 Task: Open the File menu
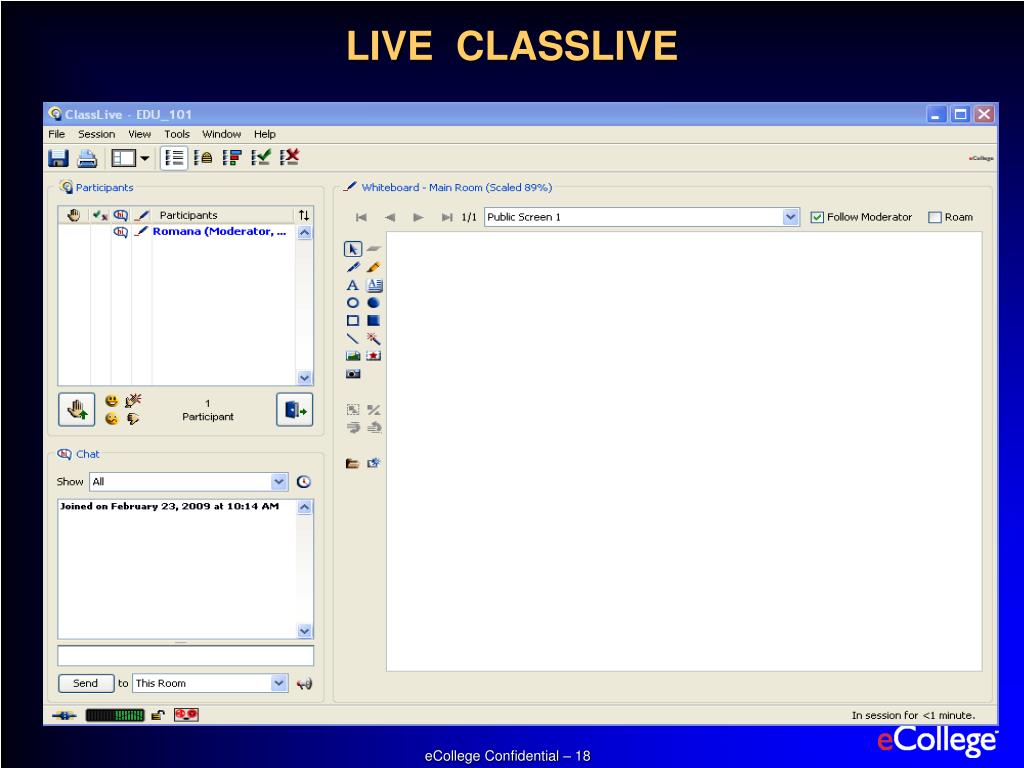click(x=57, y=134)
